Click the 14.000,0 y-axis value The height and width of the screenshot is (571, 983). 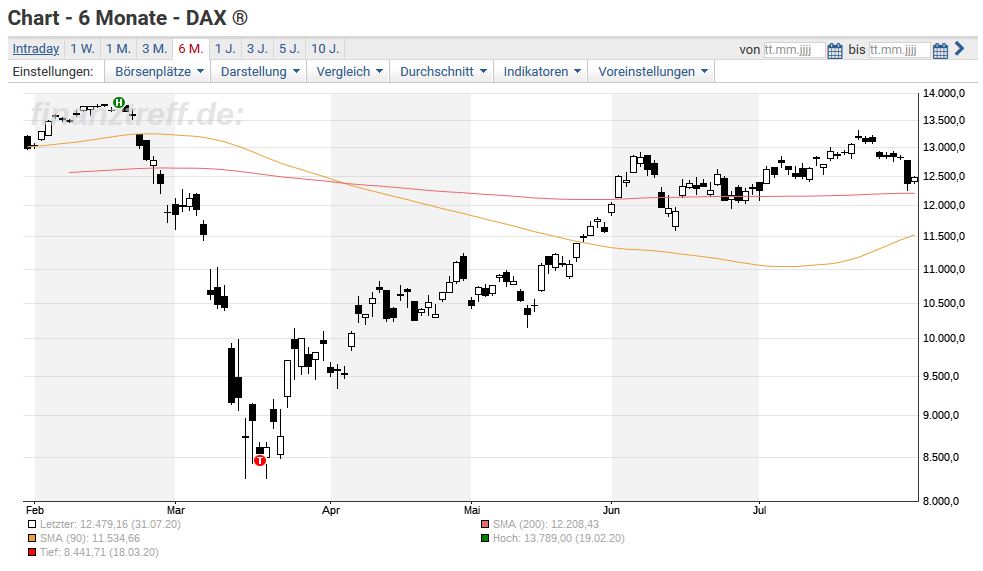pos(944,93)
